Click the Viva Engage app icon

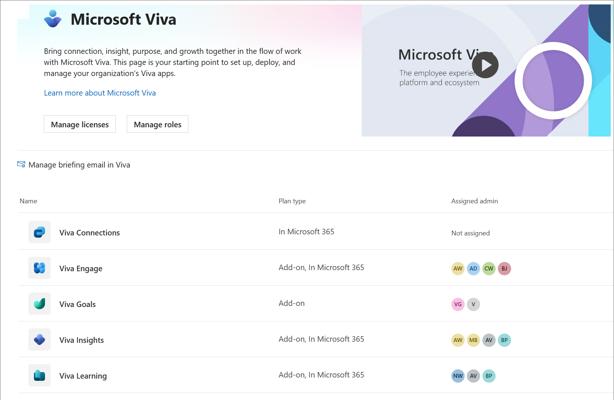40,268
